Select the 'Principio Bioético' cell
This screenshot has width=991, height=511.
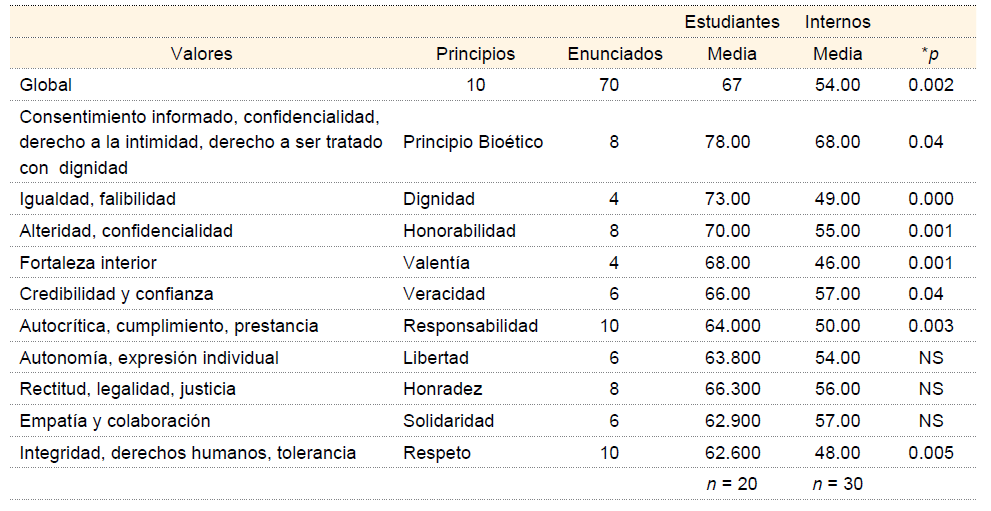pos(473,142)
